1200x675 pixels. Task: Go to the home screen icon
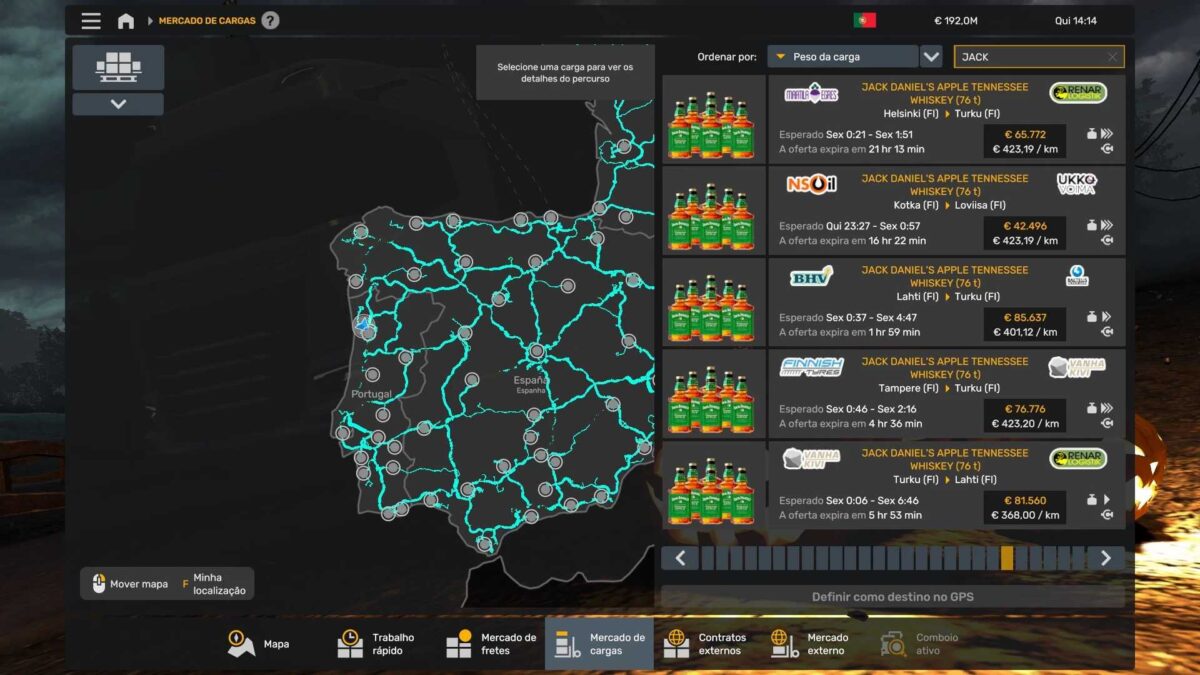click(x=126, y=21)
